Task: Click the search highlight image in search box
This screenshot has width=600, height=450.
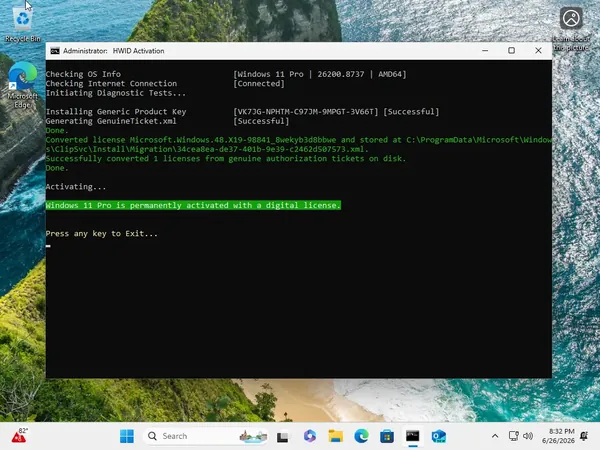Action: [x=253, y=436]
